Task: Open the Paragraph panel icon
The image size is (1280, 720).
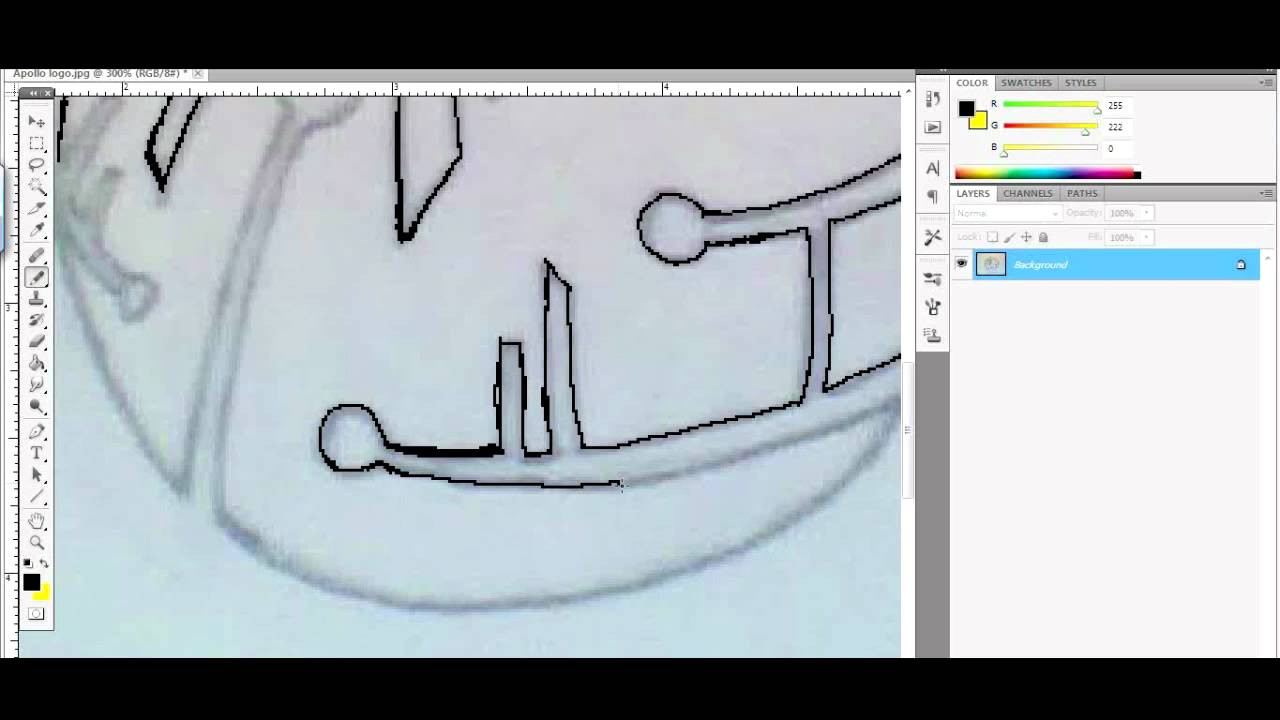Action: coord(933,196)
